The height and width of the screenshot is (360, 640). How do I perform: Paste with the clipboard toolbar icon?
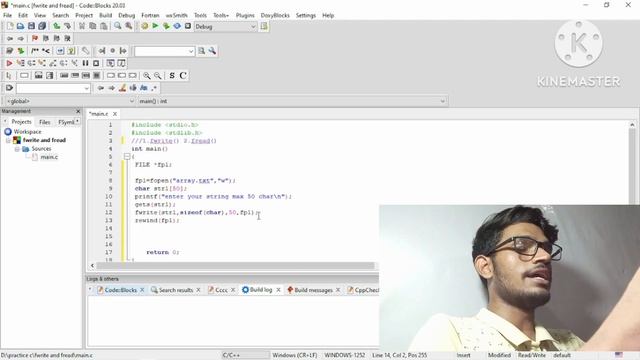click(104, 26)
